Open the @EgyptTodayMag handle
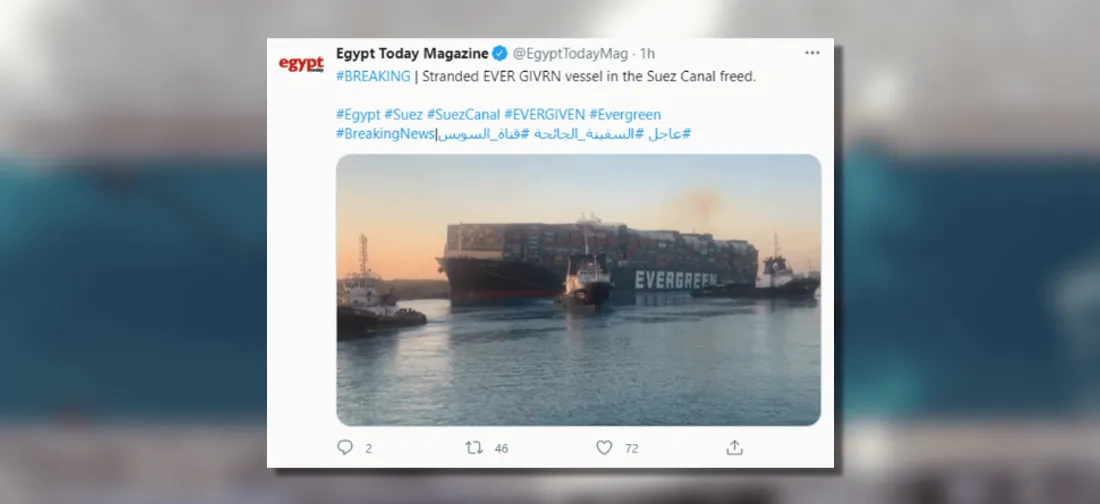Screen dimensions: 1100x504 570,53
